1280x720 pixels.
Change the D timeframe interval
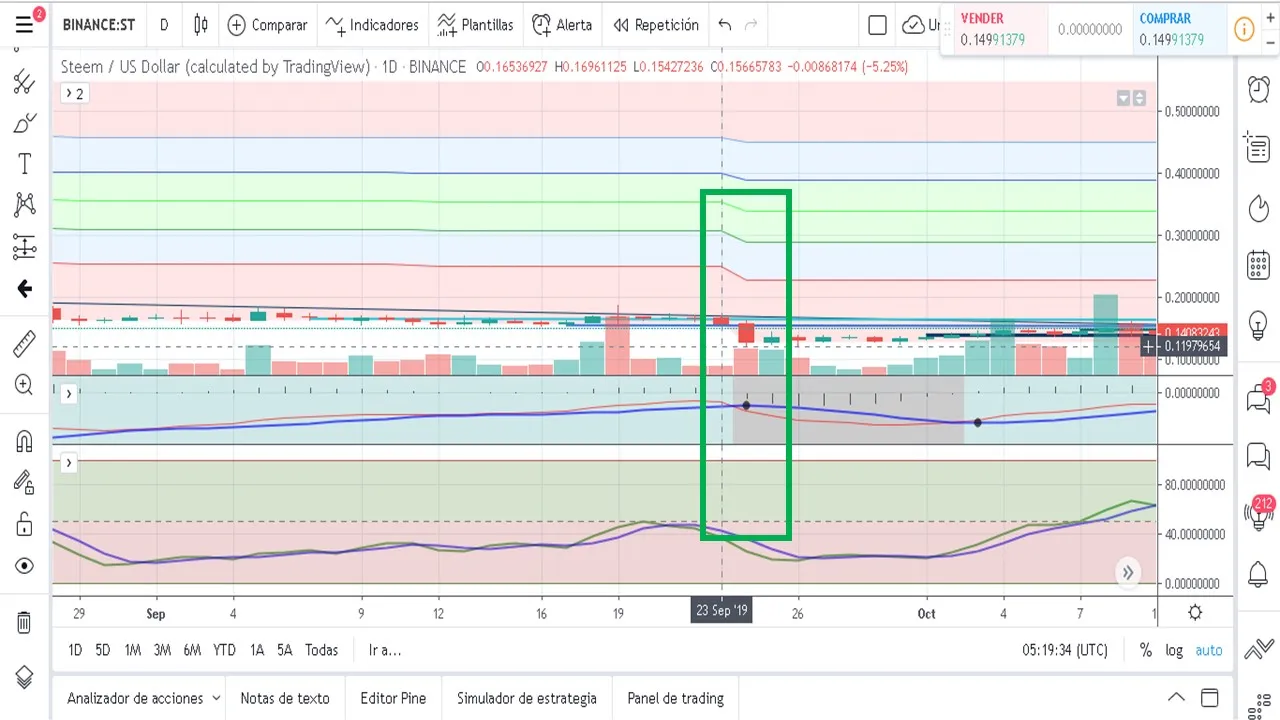tap(164, 25)
